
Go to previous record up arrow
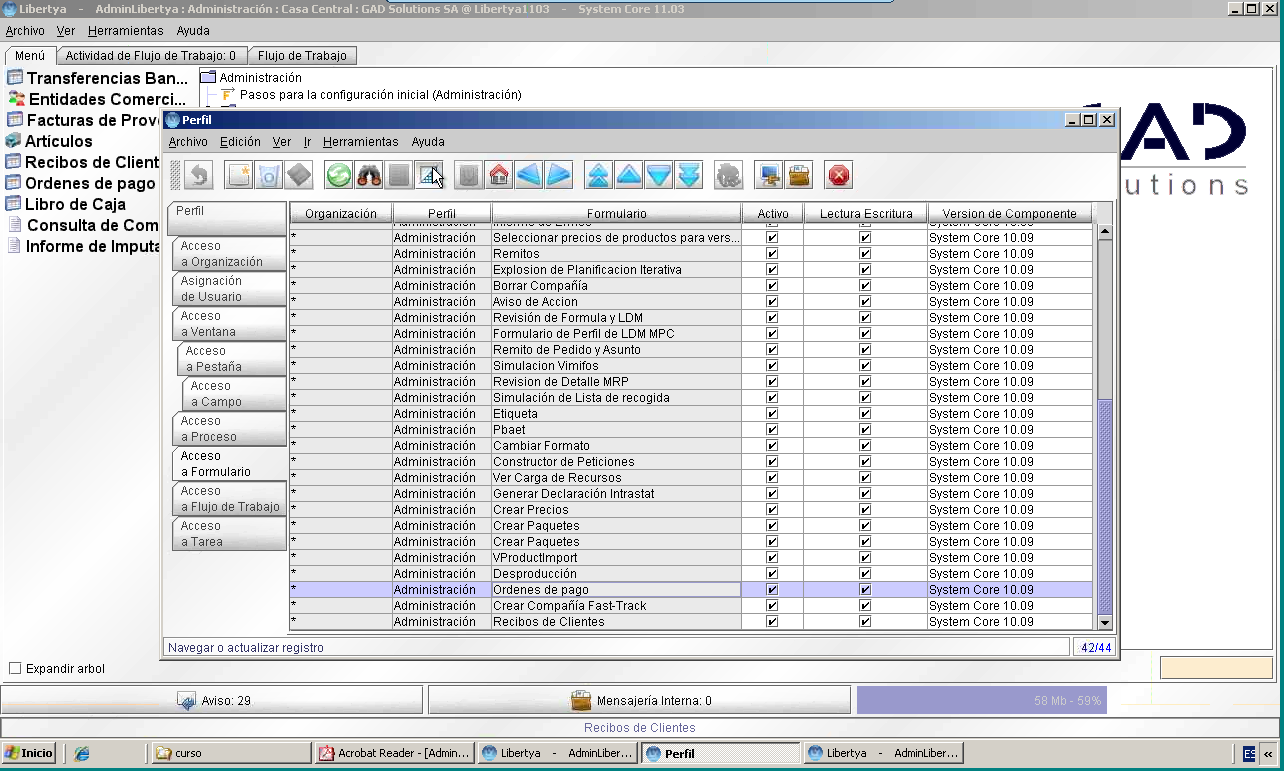pyautogui.click(x=629, y=176)
